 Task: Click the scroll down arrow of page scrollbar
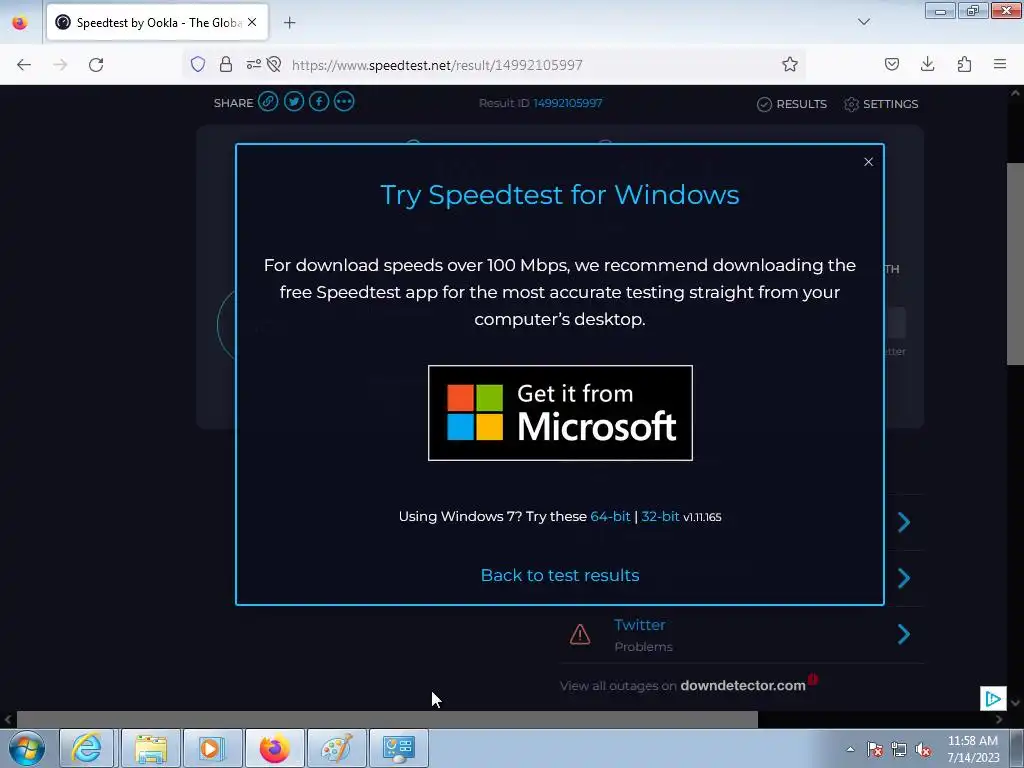coord(1015,703)
